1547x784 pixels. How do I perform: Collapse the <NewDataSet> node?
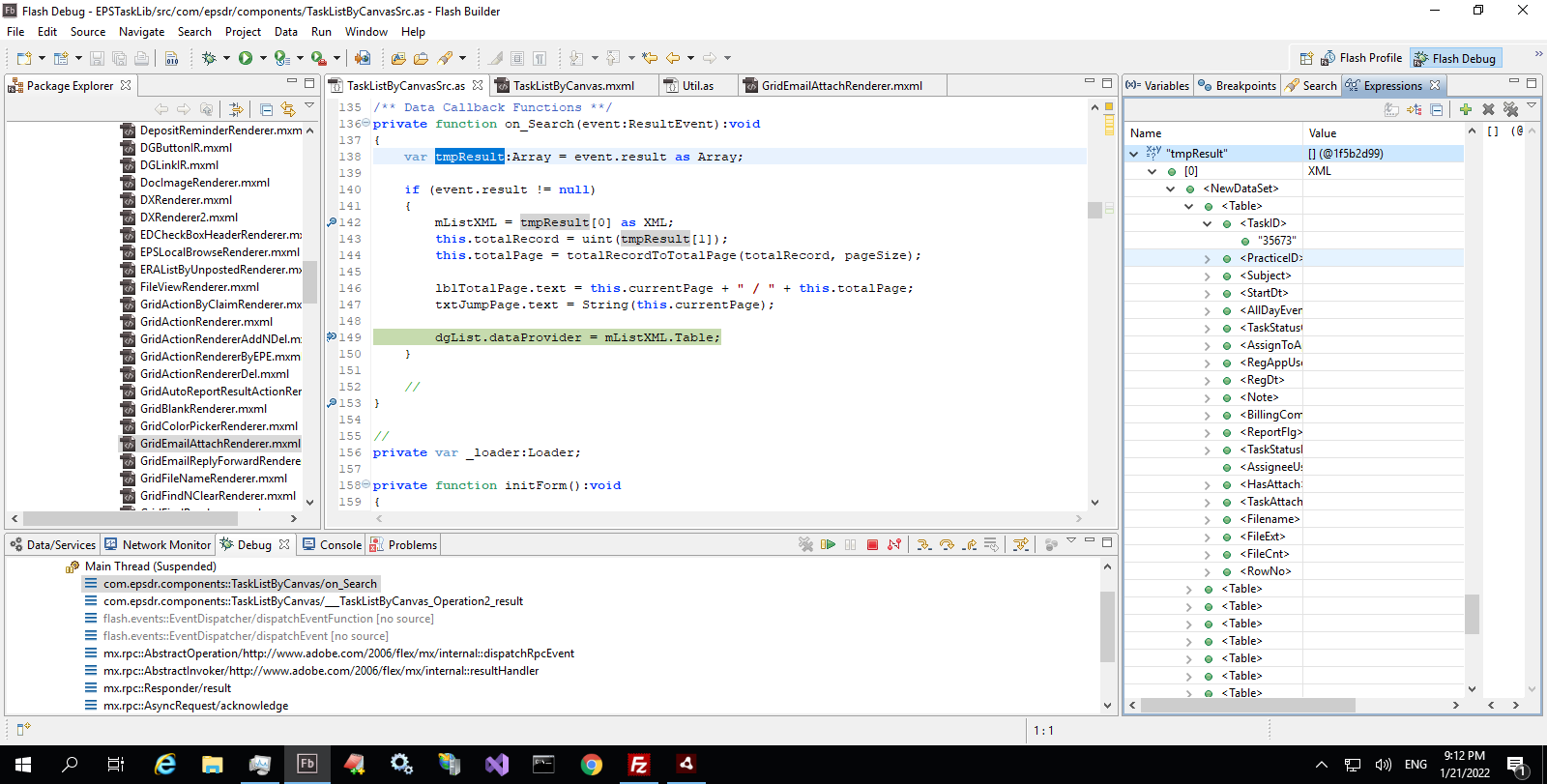[1170, 189]
